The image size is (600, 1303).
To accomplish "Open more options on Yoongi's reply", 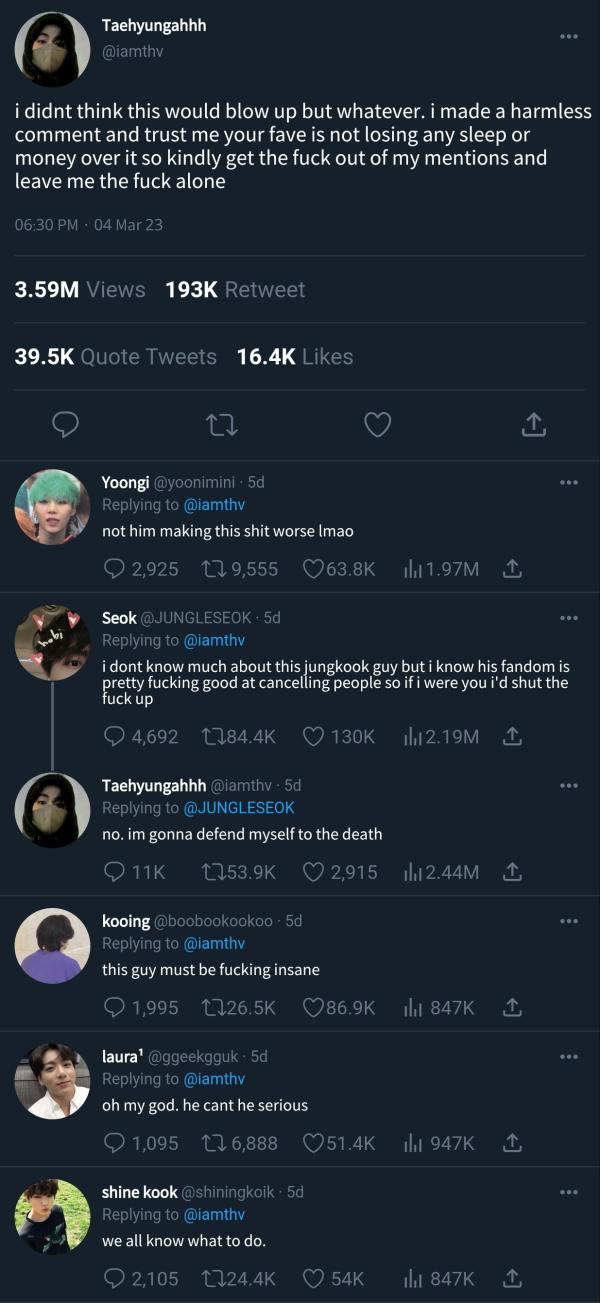I will point(569,483).
